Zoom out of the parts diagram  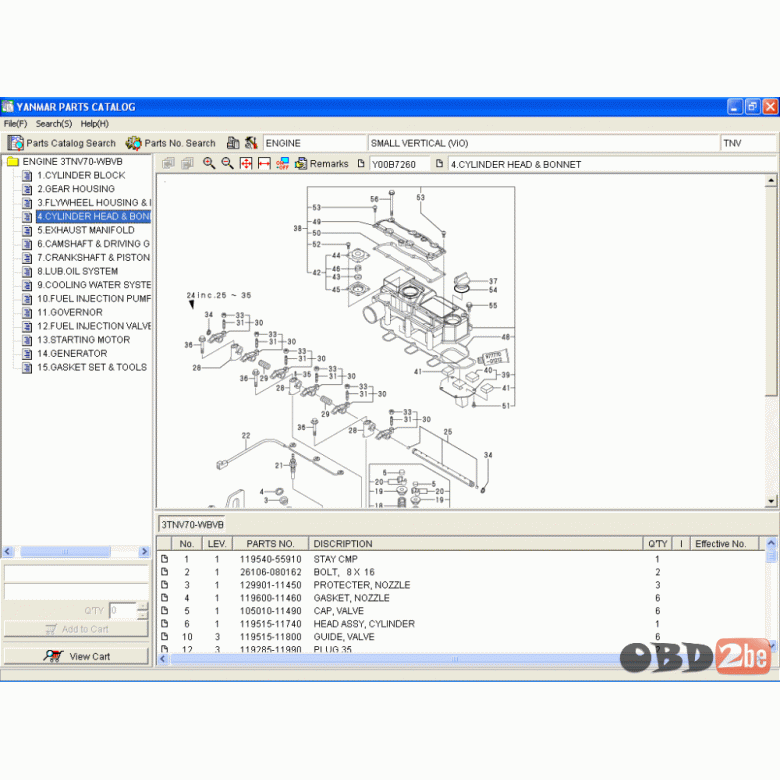[227, 163]
